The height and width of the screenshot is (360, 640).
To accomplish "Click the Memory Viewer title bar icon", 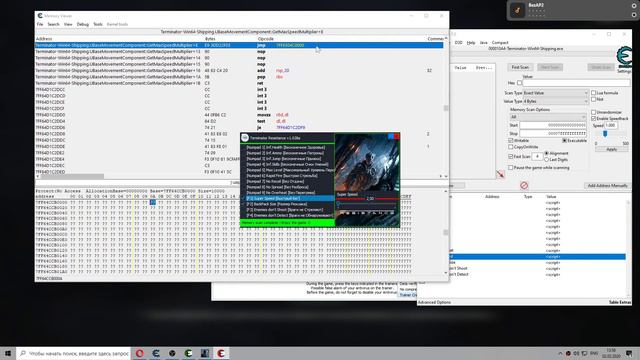I will click(40, 16).
